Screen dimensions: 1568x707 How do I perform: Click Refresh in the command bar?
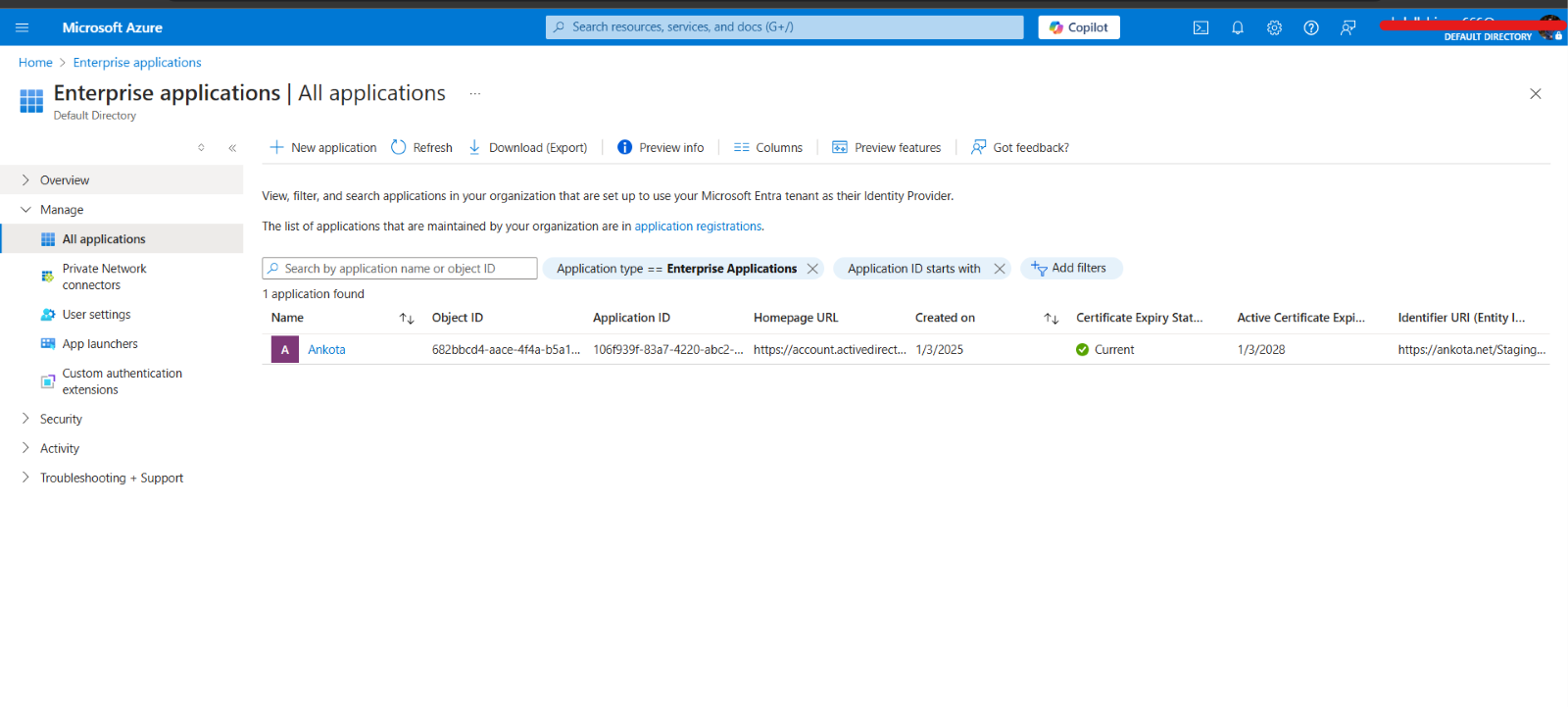(x=421, y=148)
